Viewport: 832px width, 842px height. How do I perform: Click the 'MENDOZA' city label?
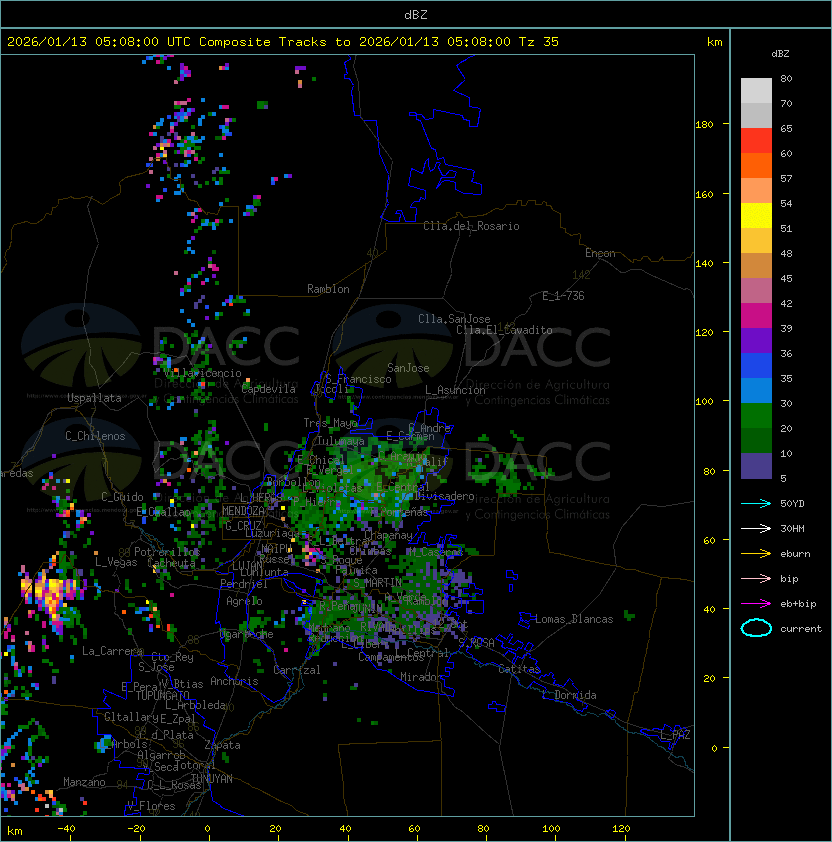click(x=243, y=511)
